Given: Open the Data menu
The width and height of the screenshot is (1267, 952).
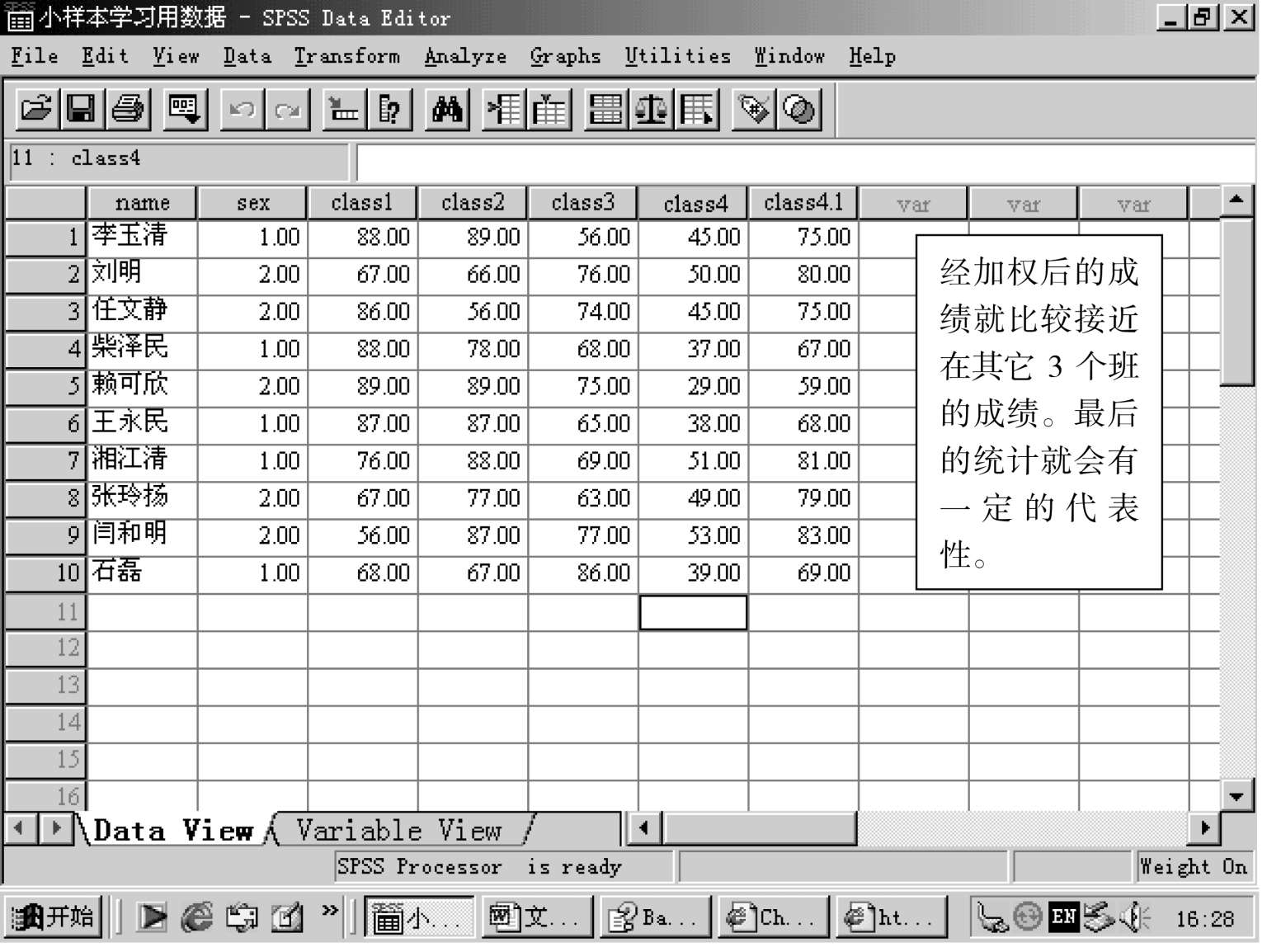Looking at the screenshot, I should [x=247, y=56].
